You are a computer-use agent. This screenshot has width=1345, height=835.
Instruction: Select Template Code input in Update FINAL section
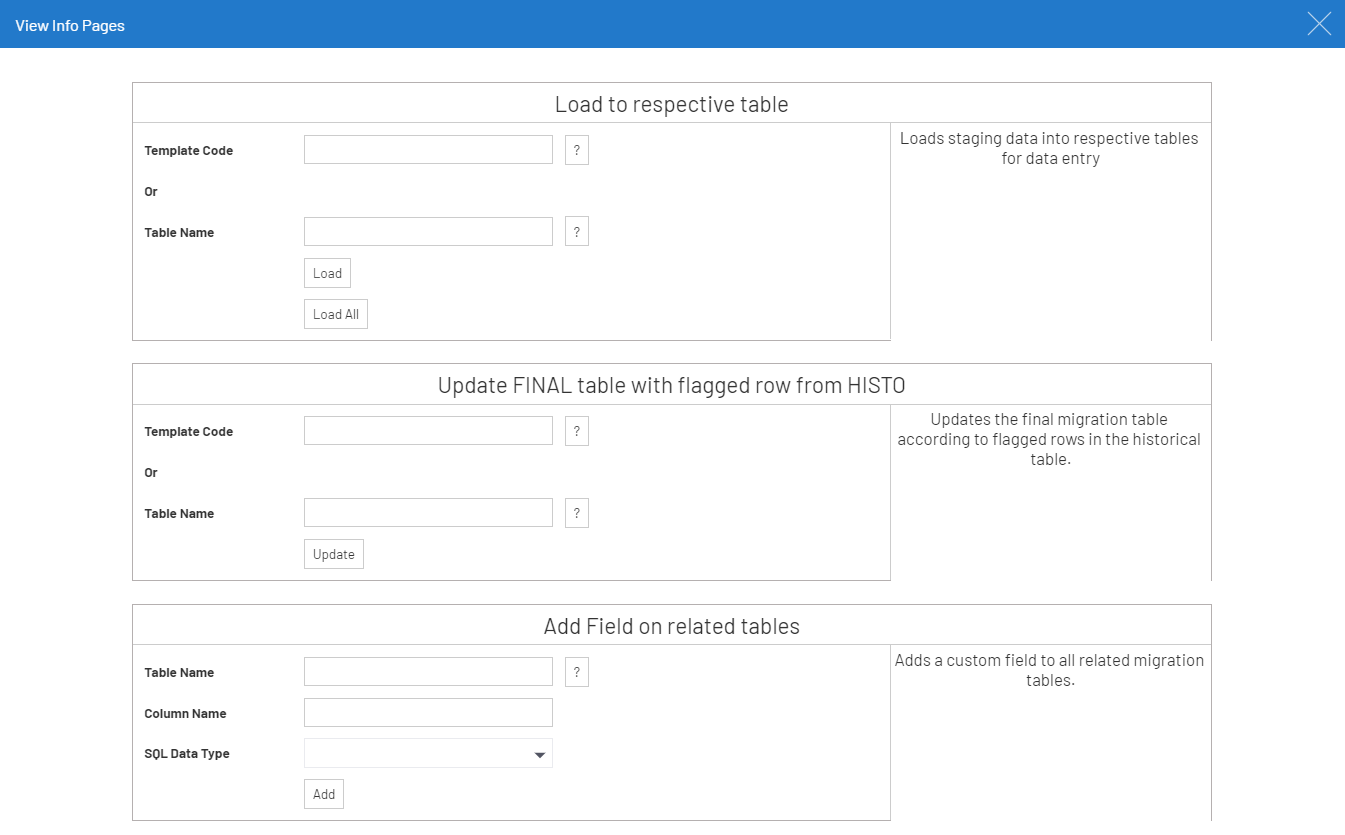click(428, 431)
